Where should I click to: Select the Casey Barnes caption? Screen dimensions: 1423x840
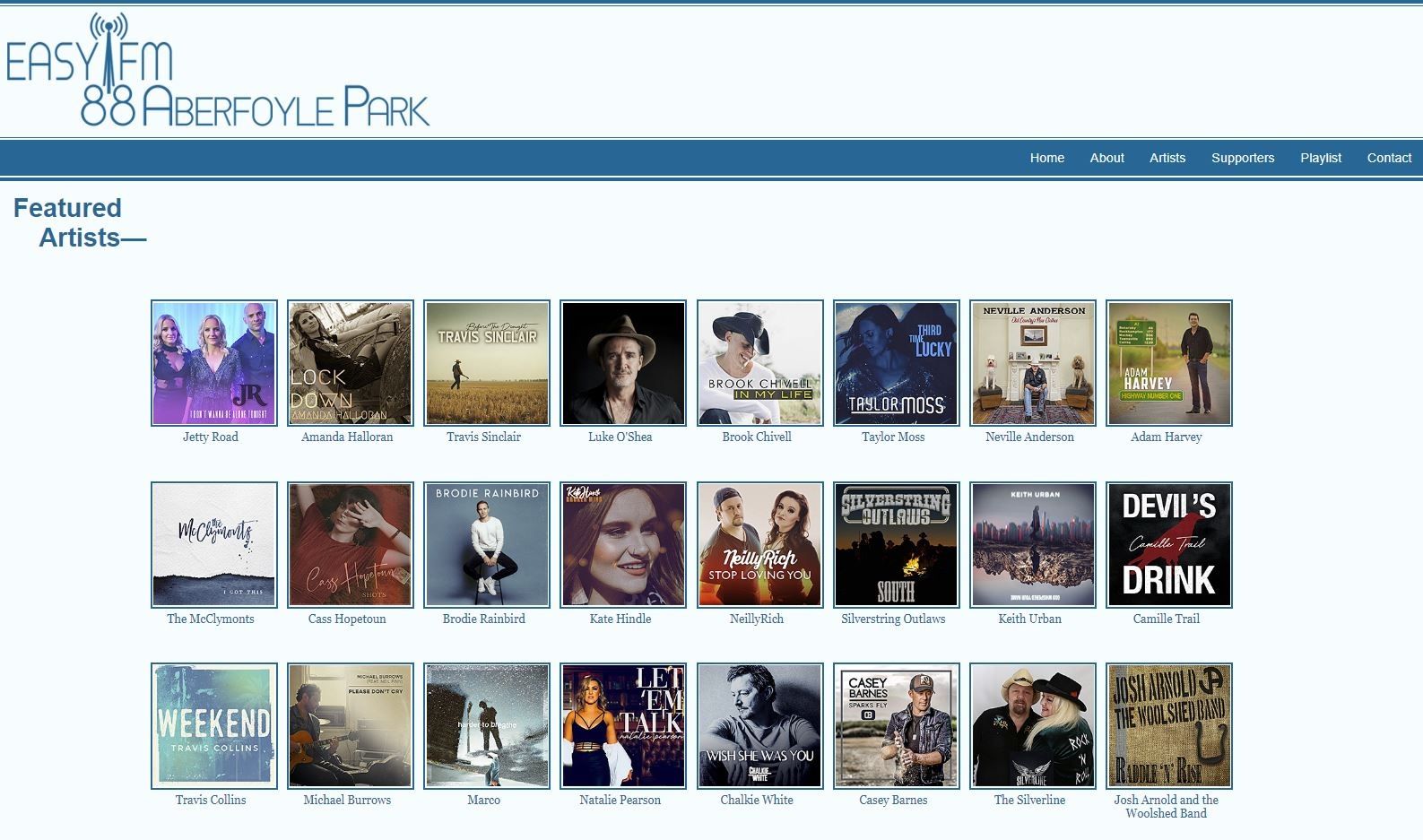click(893, 800)
